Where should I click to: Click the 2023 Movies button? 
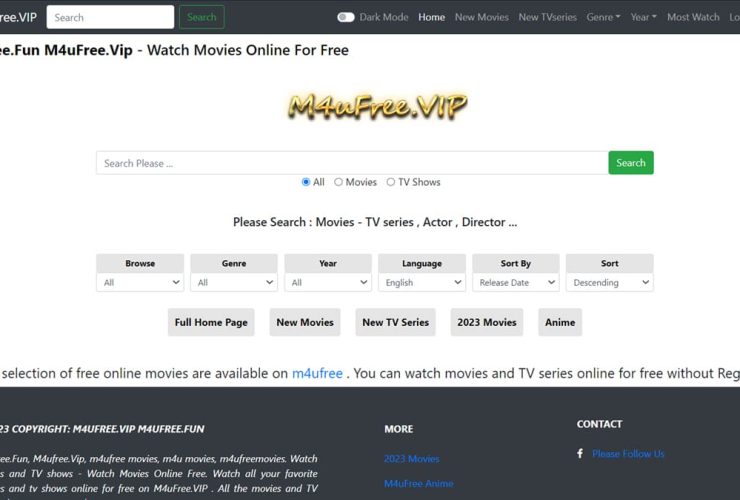[487, 322]
